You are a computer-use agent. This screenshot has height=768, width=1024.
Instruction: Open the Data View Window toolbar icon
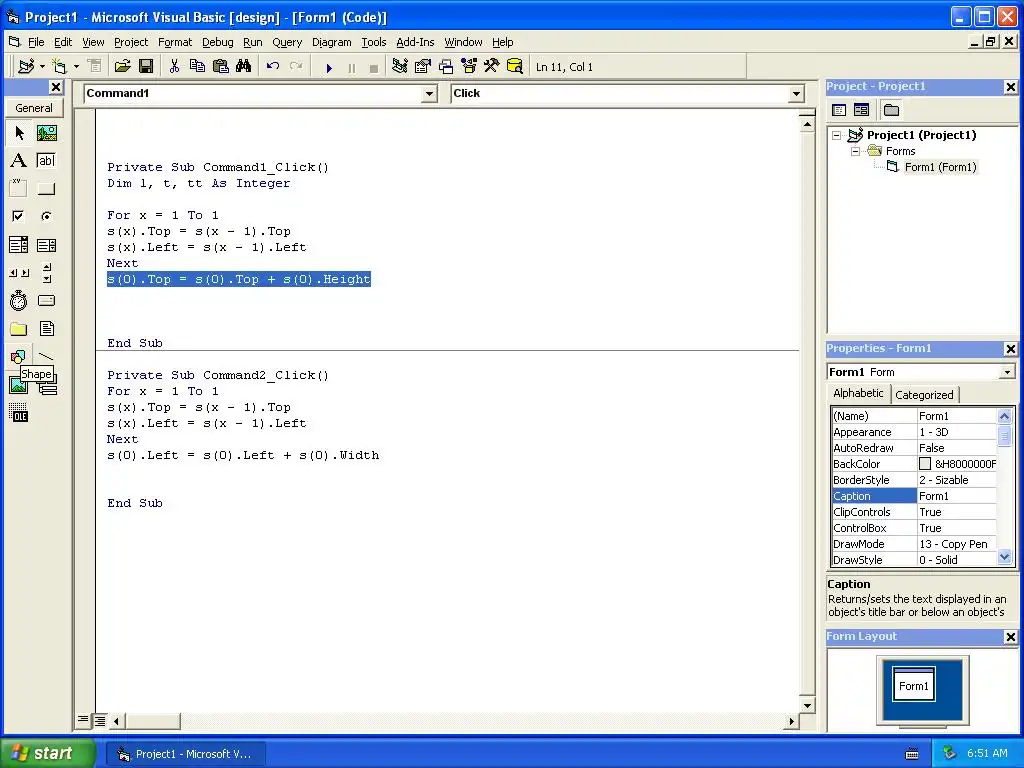point(515,66)
